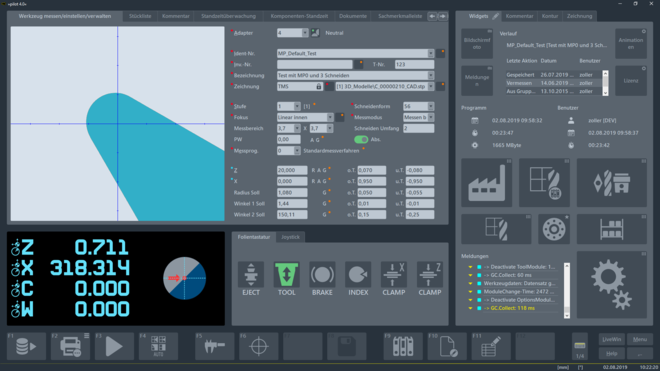Open the large gears settings widget
The width and height of the screenshot is (660, 371).
click(612, 285)
